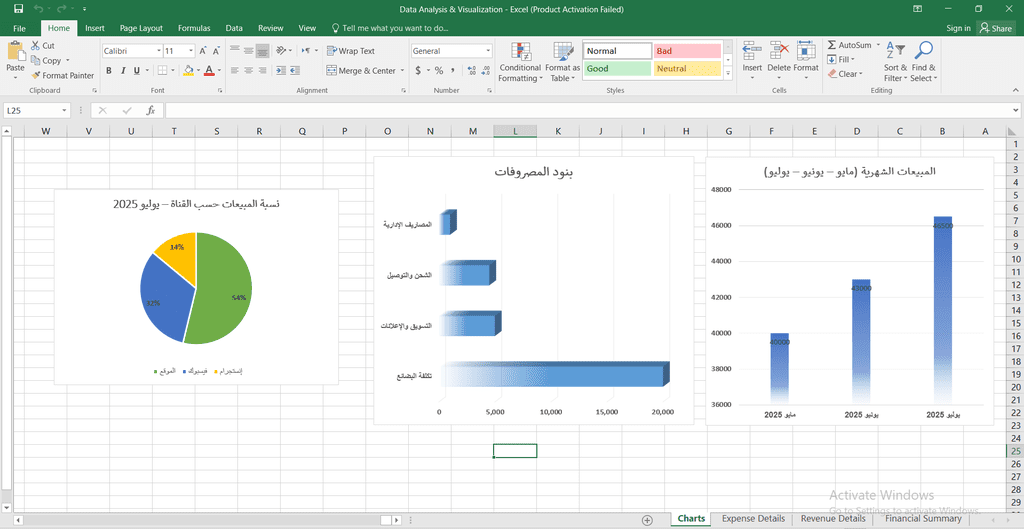
Task: Toggle Italic formatting
Action: pos(124,71)
